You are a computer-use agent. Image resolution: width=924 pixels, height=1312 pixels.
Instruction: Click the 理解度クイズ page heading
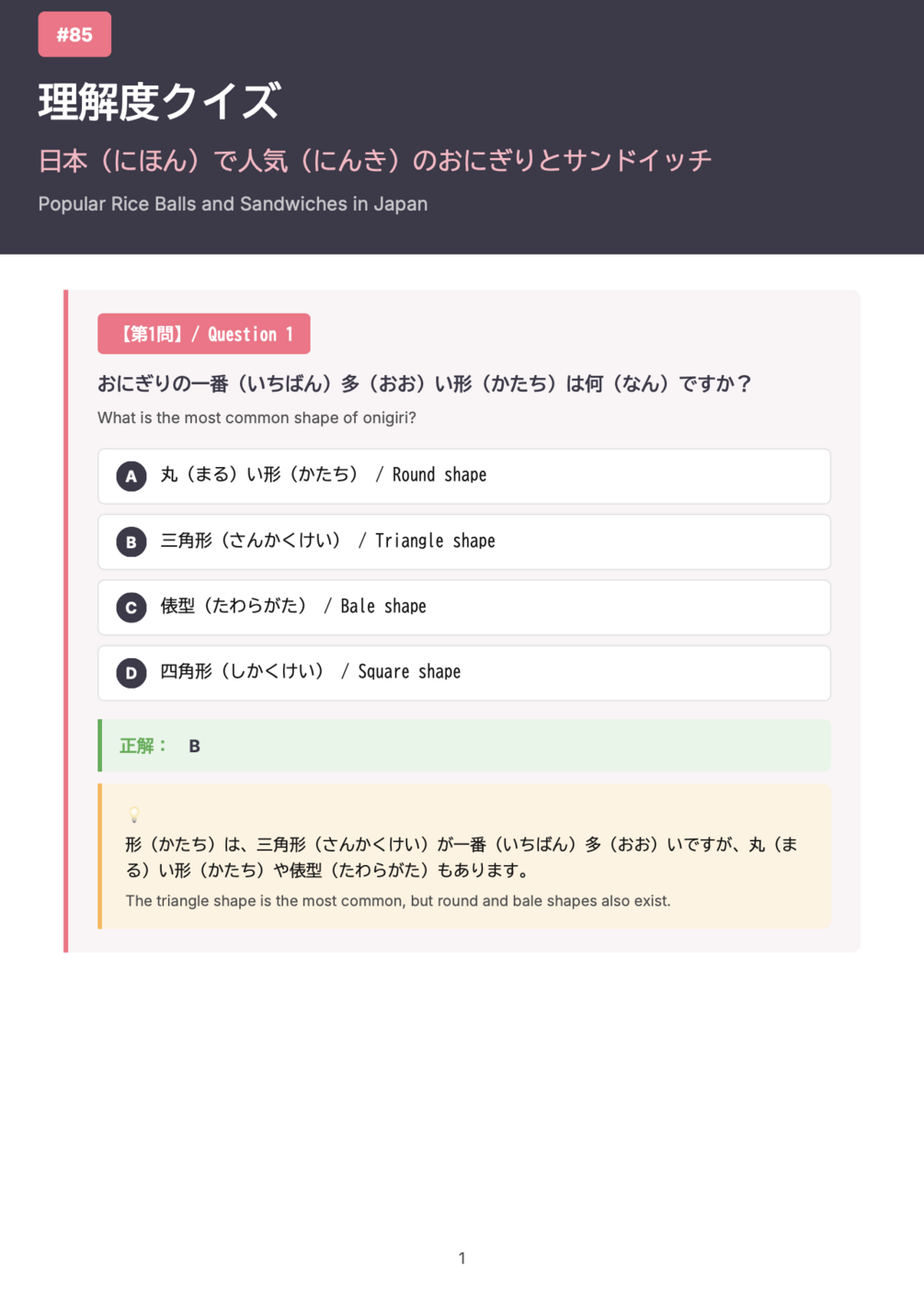point(159,101)
